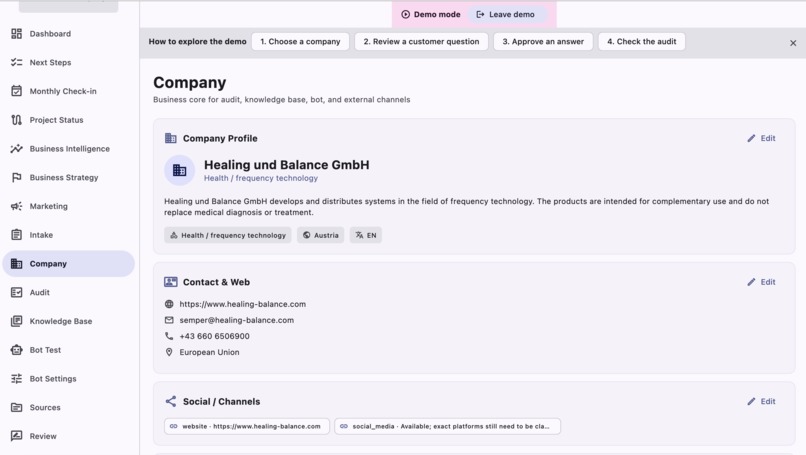Click the EN language tag
Image resolution: width=806 pixels, height=455 pixels.
366,235
